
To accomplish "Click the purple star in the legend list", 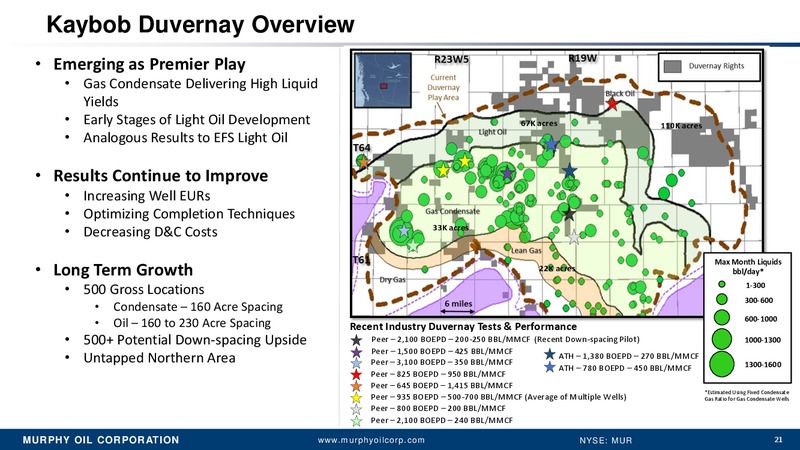I will coord(357,352).
